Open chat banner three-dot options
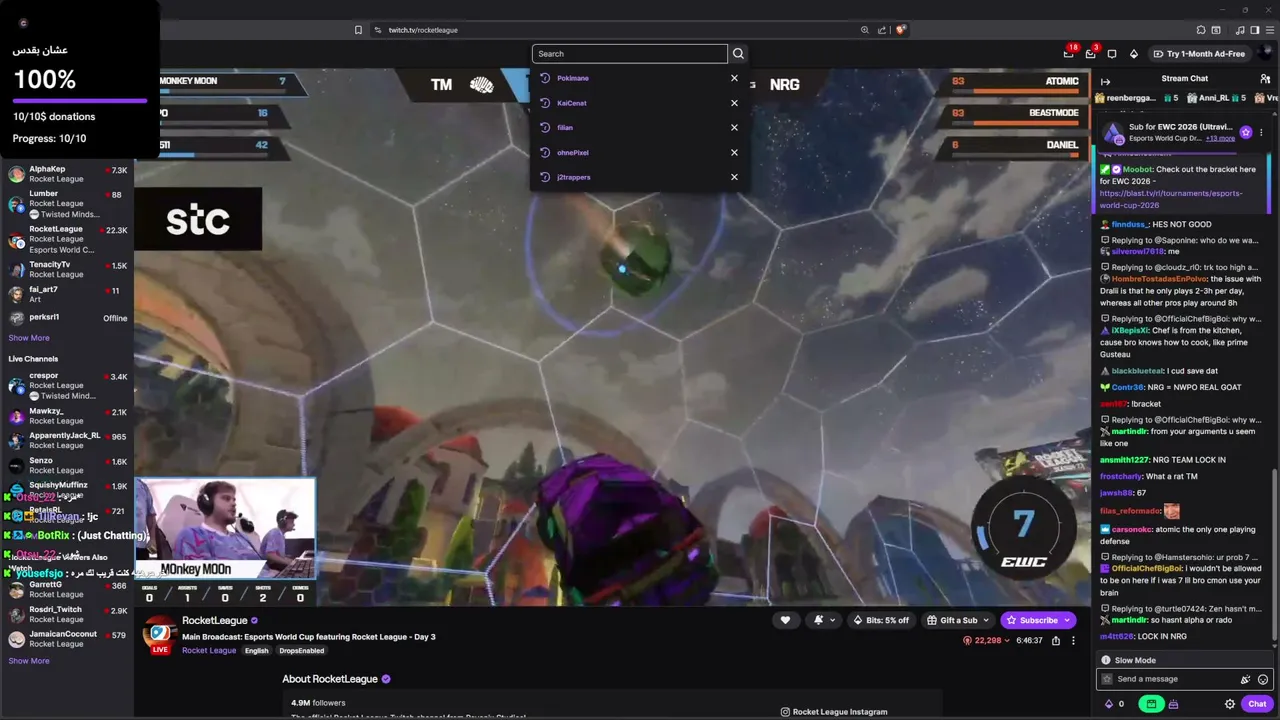The image size is (1280, 720). pyautogui.click(x=1261, y=132)
